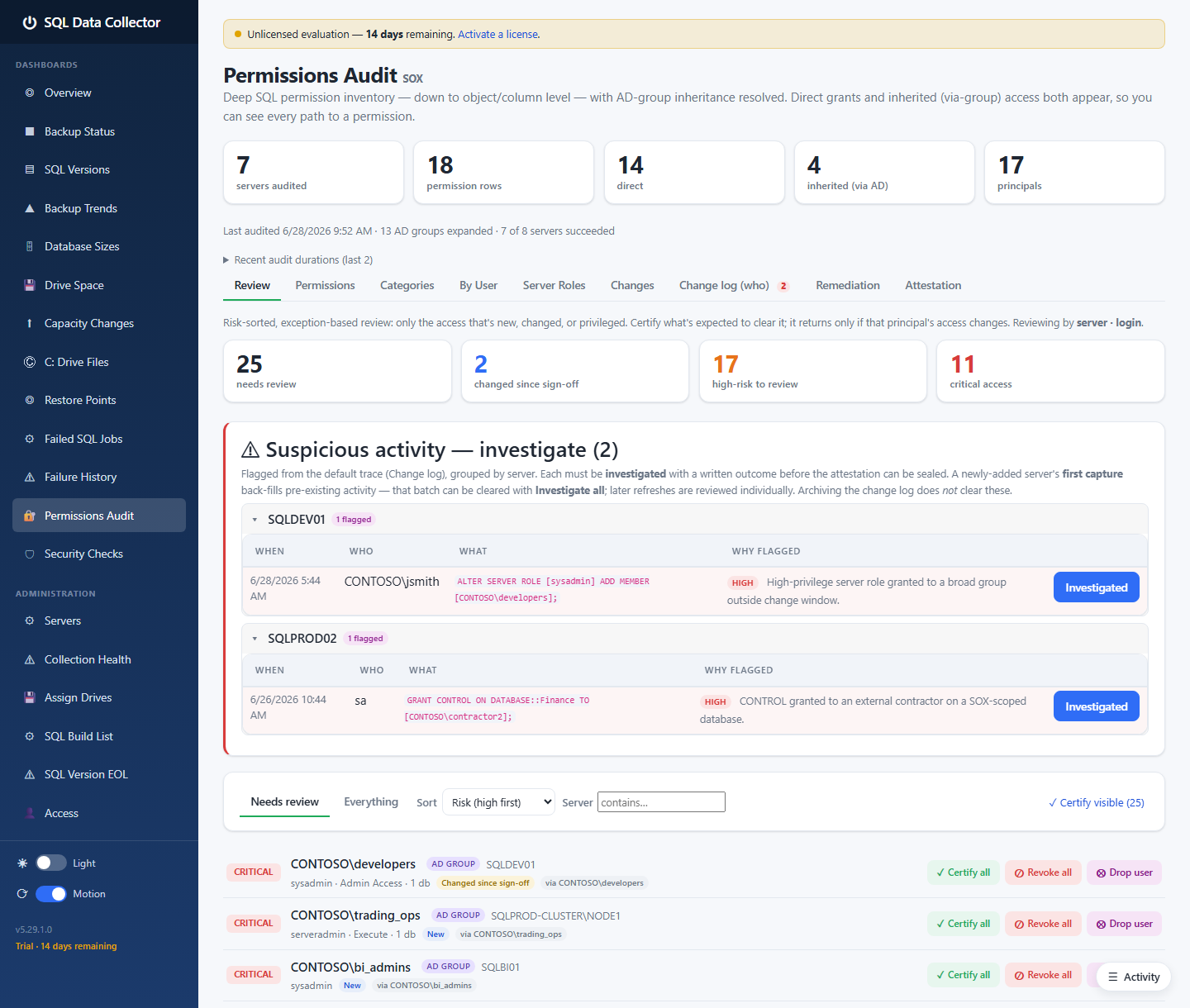Open Drive Space disk icon

pyautogui.click(x=30, y=285)
